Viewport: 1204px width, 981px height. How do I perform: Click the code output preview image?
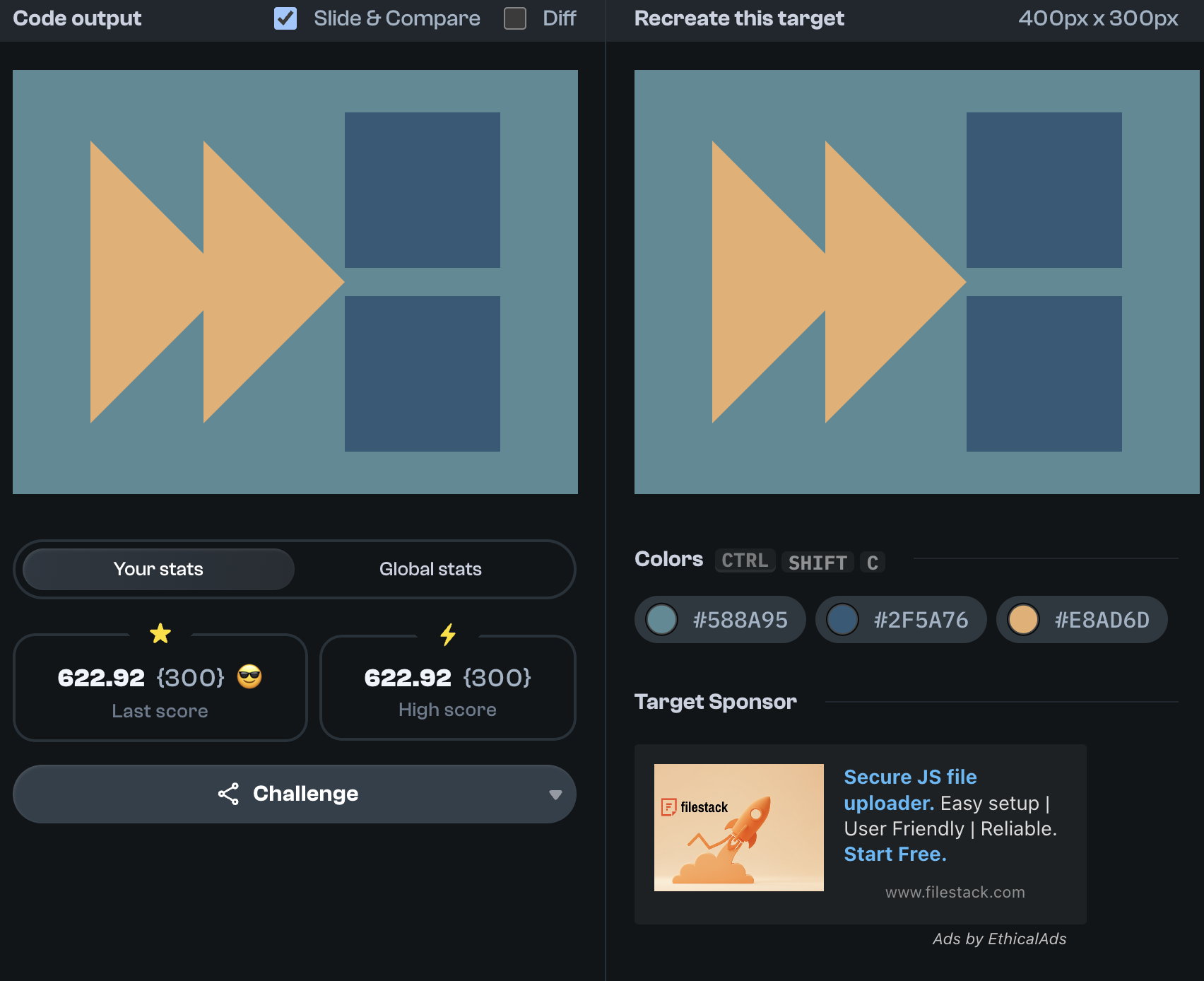click(295, 282)
